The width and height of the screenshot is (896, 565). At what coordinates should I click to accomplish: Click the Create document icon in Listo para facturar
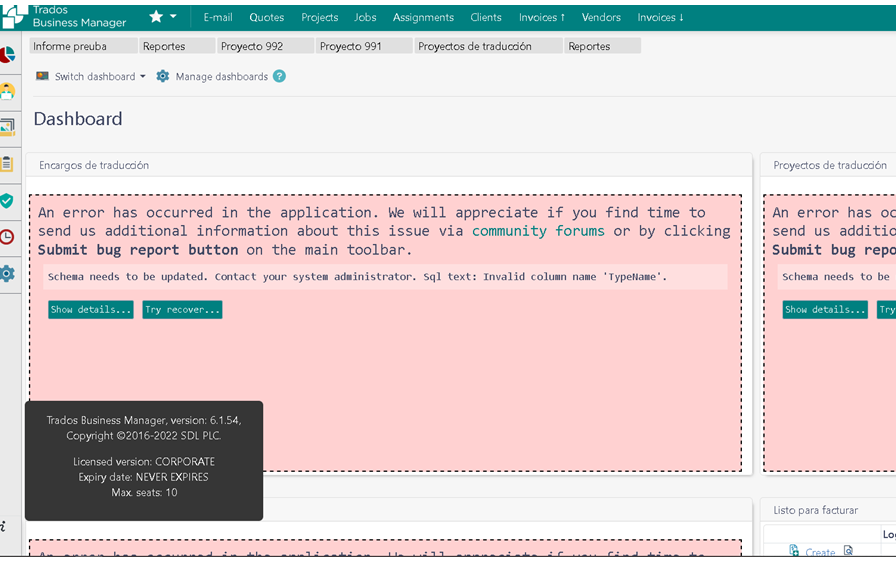[x=794, y=550]
